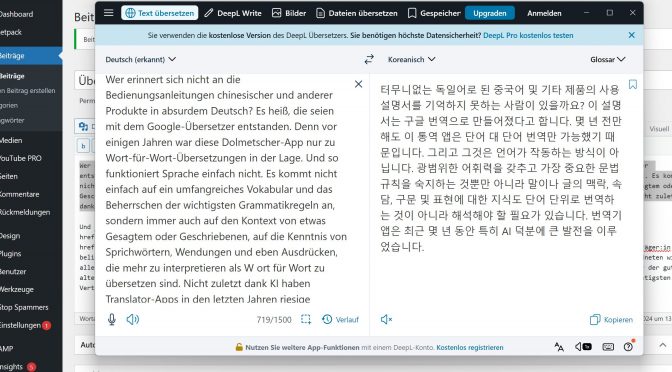672x372 pixels.
Task: Switch to DeepL Write tab
Action: click(x=233, y=13)
